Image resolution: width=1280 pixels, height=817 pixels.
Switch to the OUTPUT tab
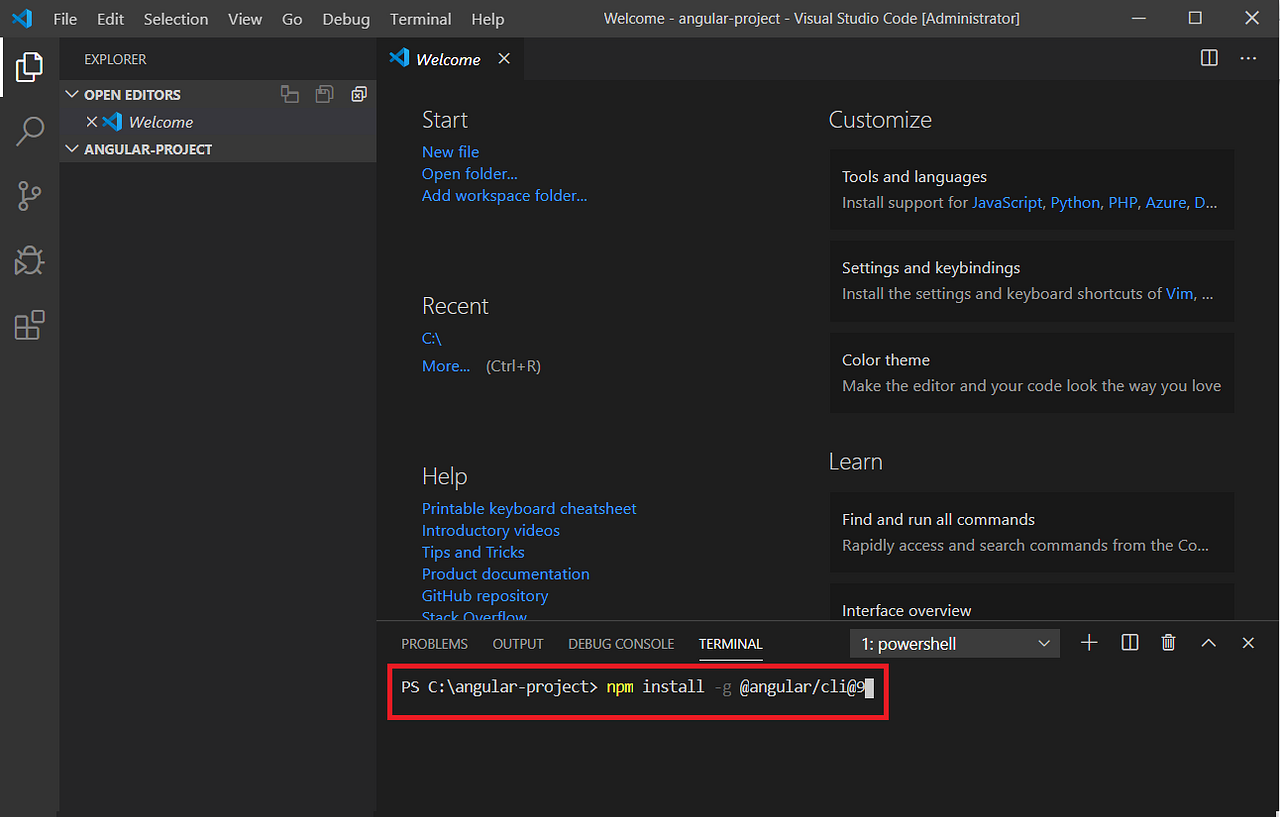(x=517, y=644)
